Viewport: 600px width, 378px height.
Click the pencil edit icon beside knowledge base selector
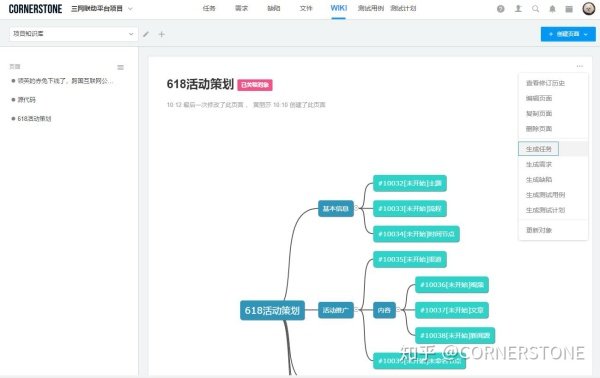(146, 34)
